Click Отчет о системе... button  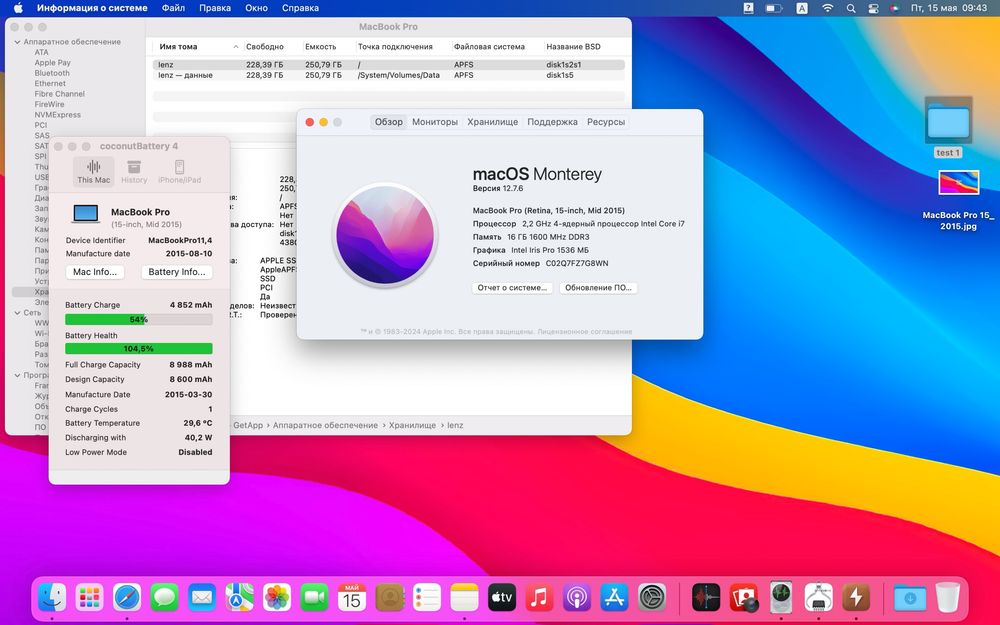[x=512, y=288]
